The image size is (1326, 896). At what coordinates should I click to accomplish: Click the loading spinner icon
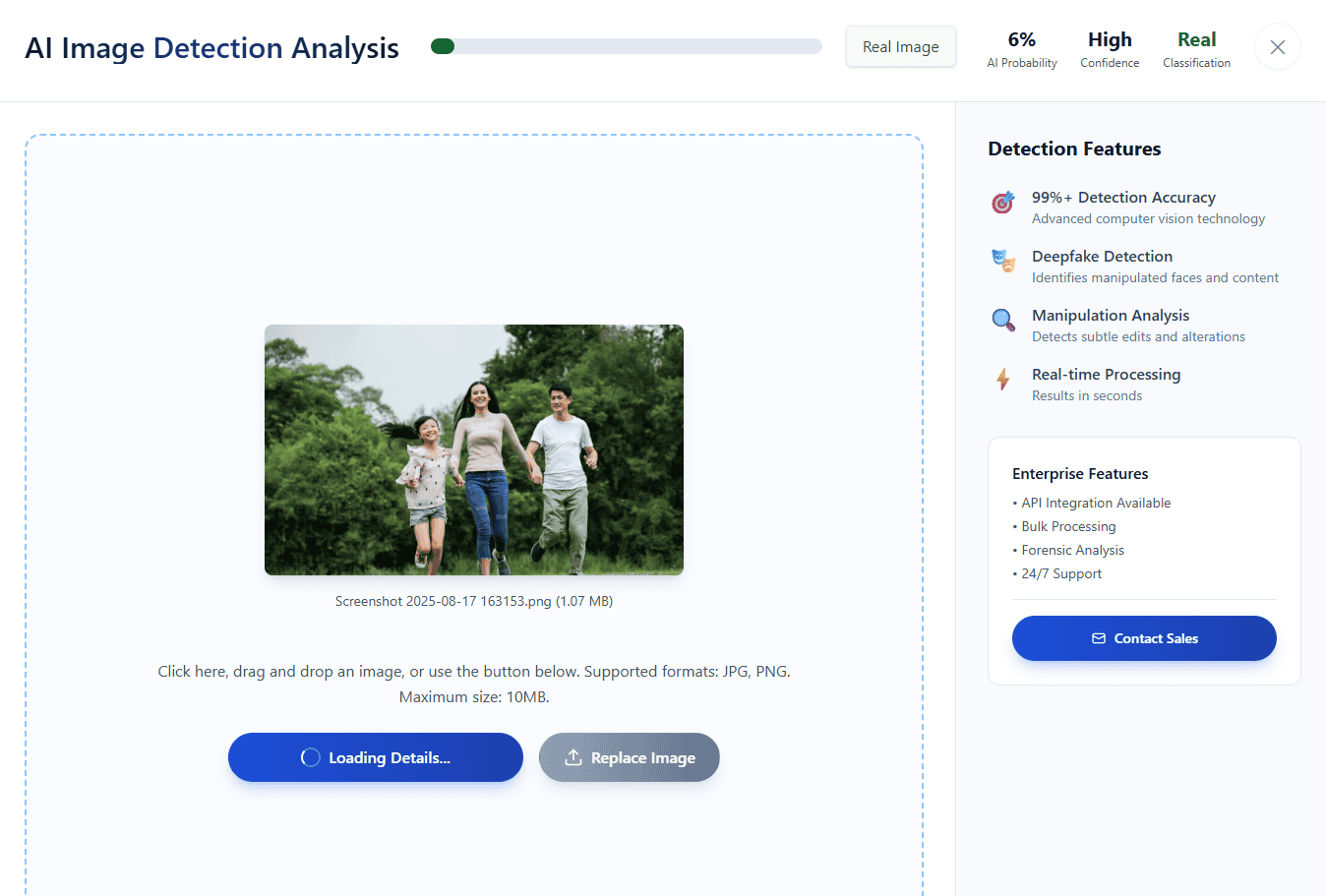310,757
